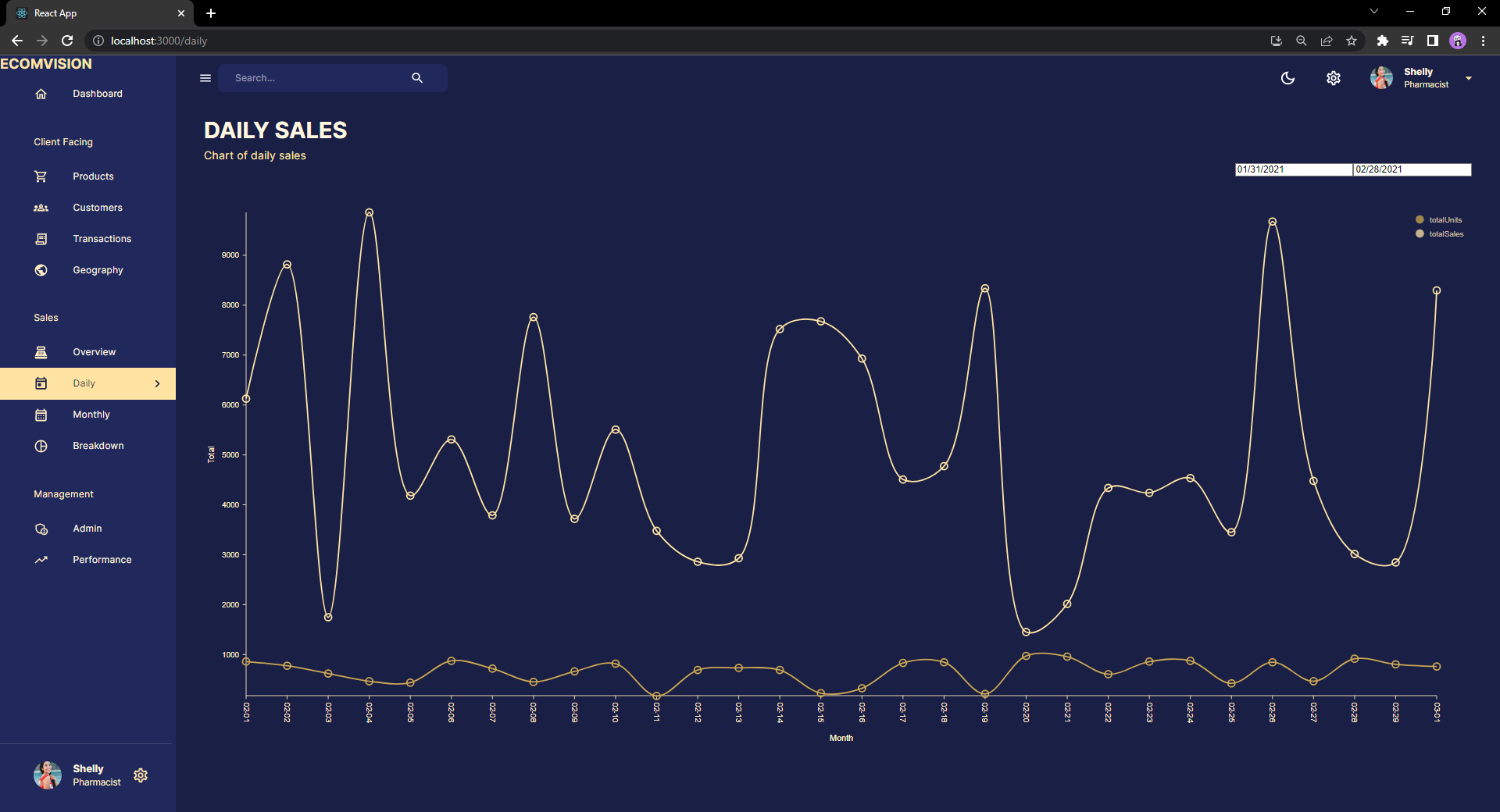Viewport: 1500px width, 812px height.
Task: Open start date picker 01/31/2021
Action: coord(1294,169)
